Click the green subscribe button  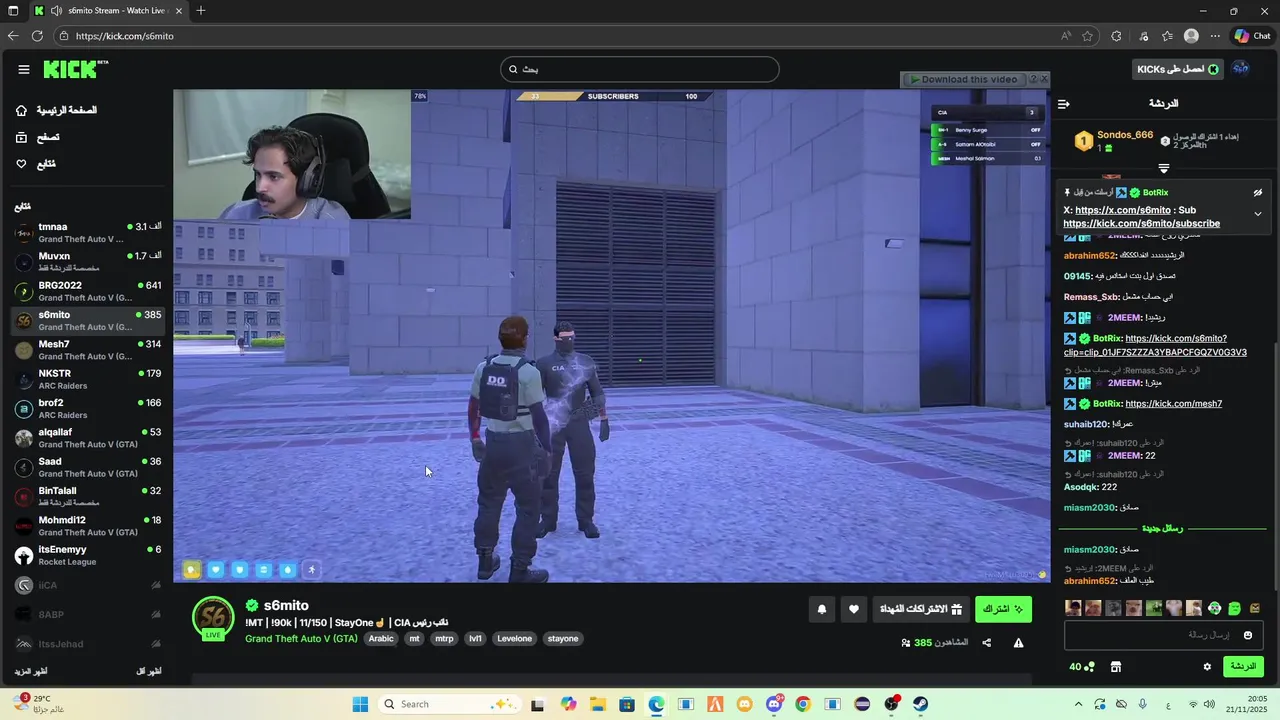[1003, 609]
